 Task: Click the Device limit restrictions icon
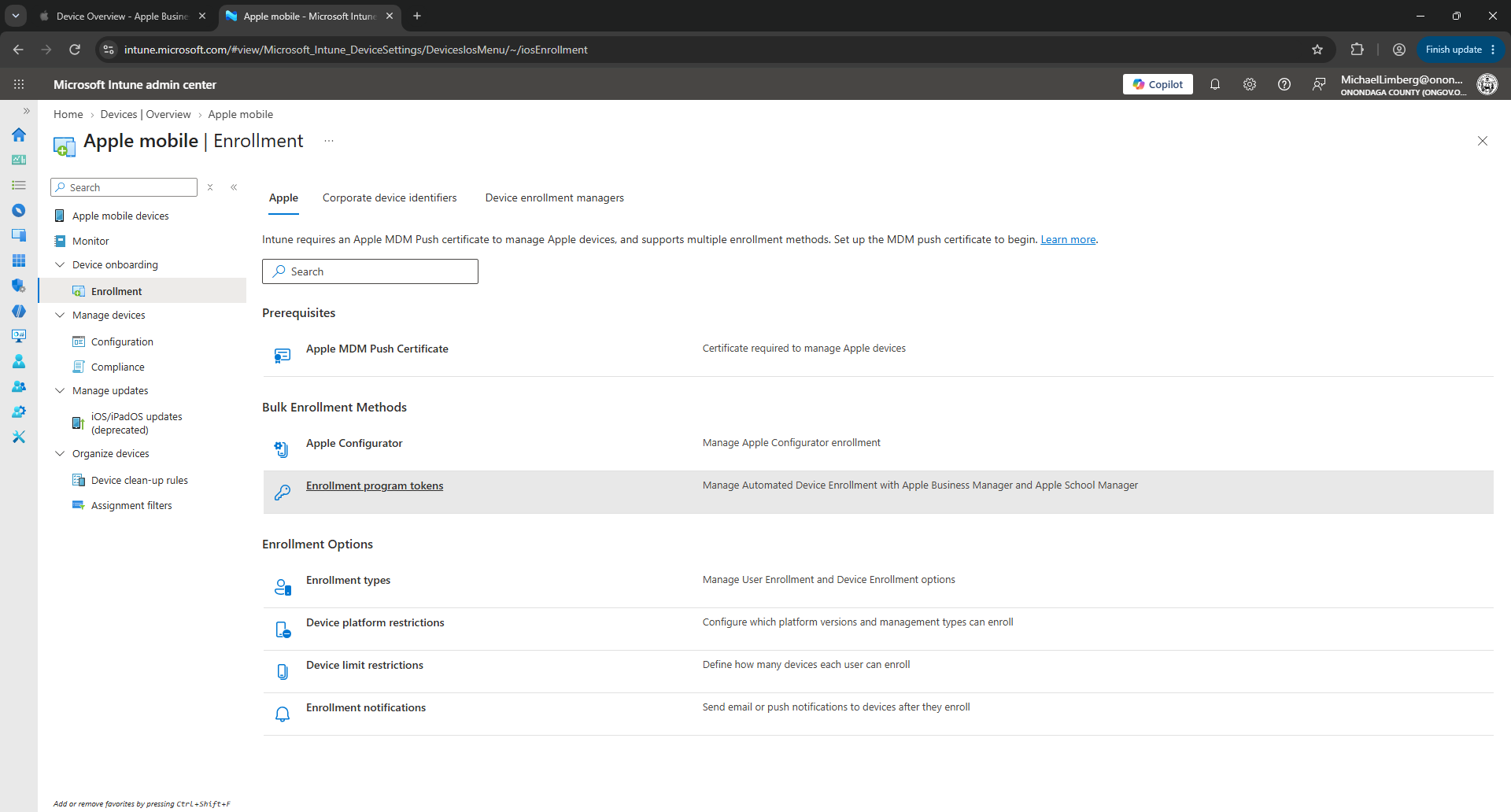[283, 672]
